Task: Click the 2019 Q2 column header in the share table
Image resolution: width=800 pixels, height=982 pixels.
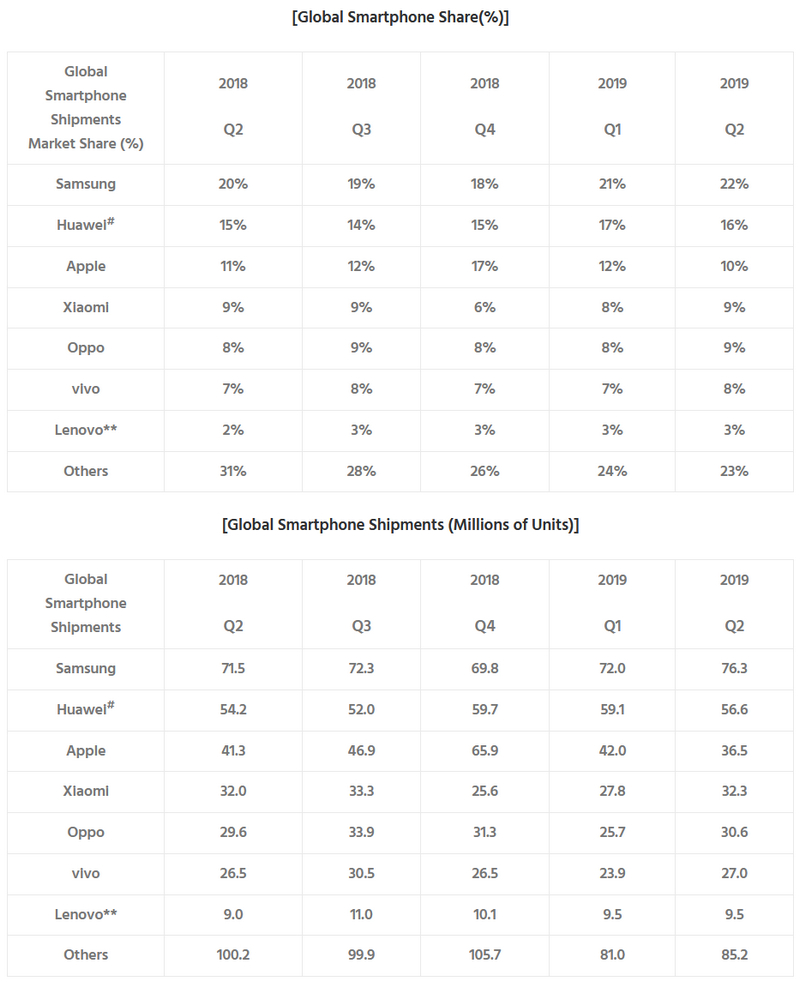Action: (734, 107)
